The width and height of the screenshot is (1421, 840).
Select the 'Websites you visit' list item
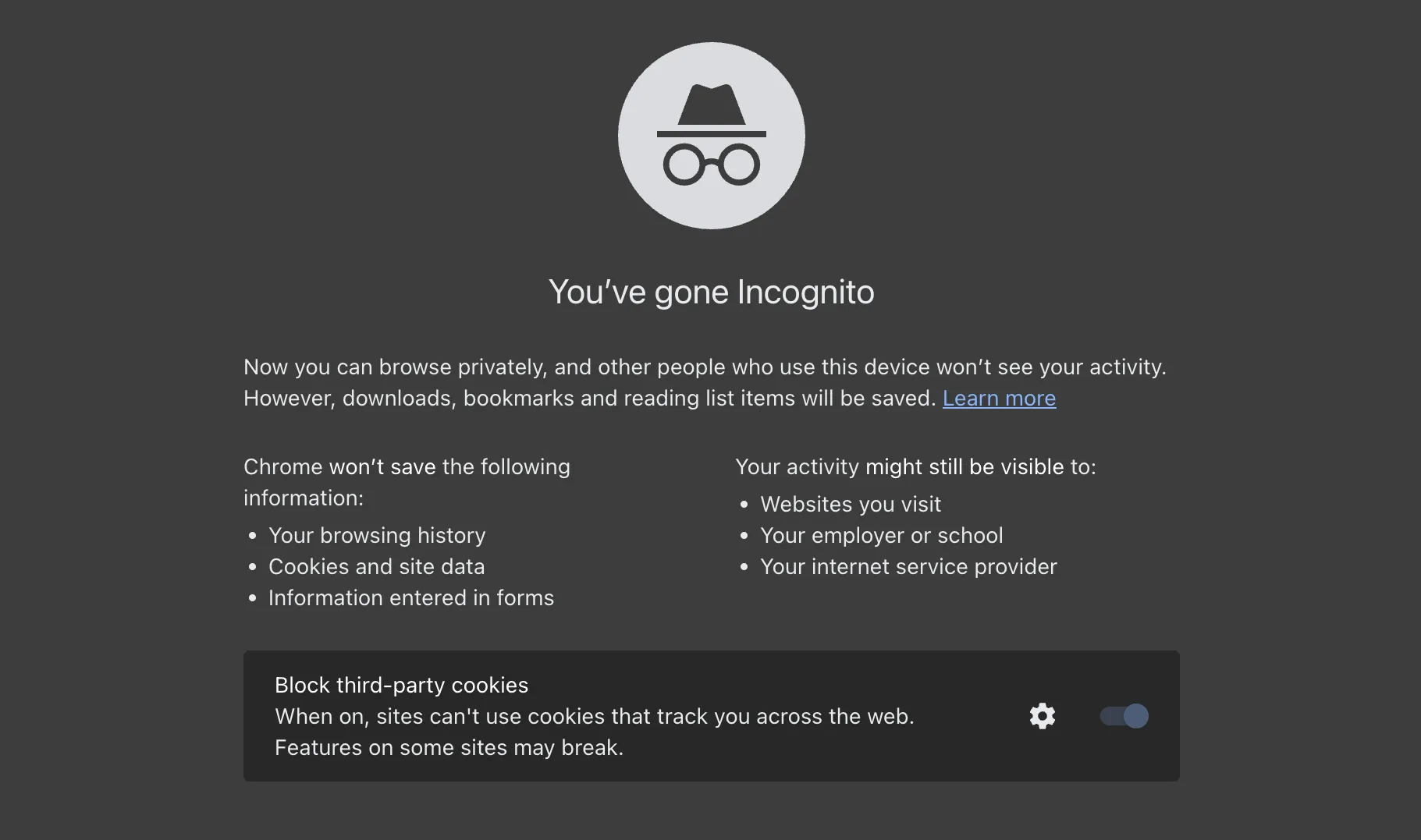pos(850,504)
